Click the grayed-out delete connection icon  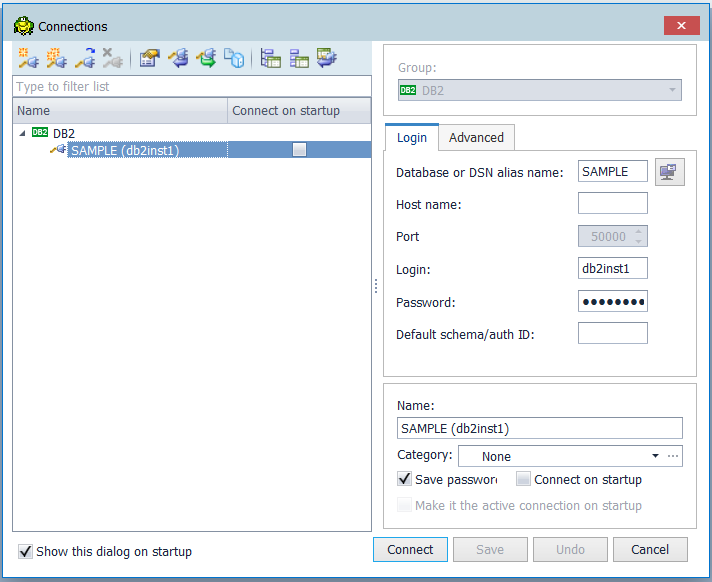[112, 59]
